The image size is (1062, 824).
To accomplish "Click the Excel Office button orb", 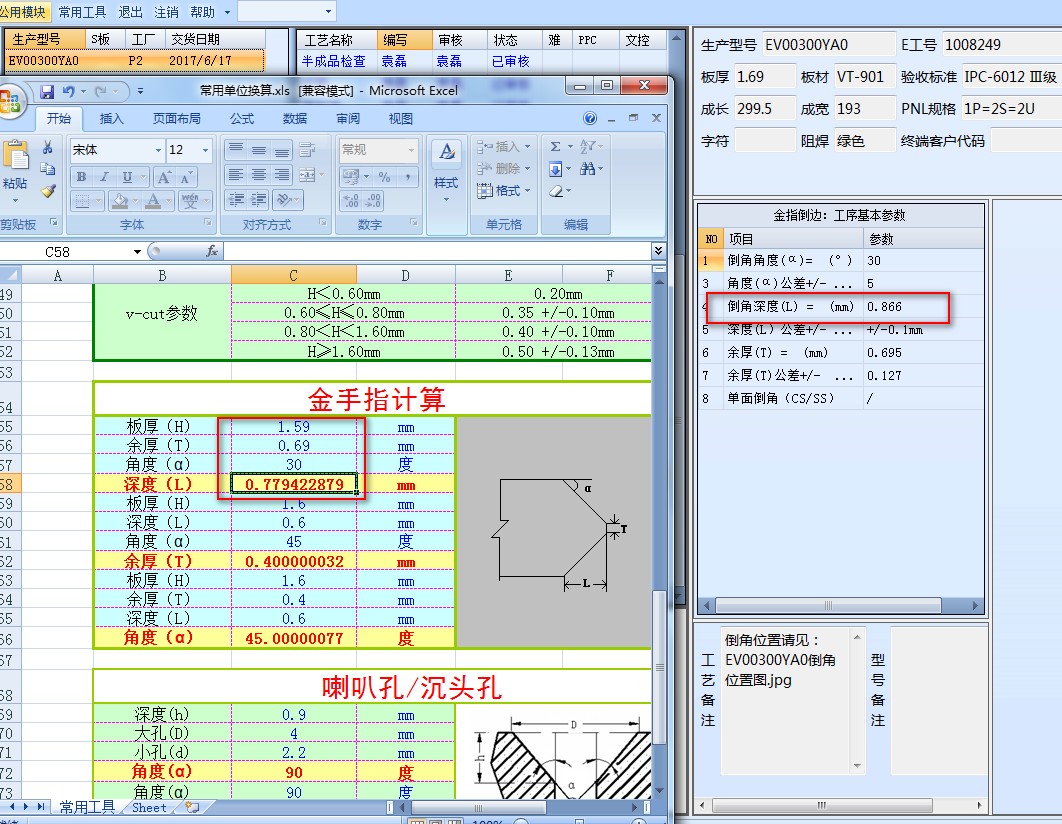I will click(x=11, y=102).
